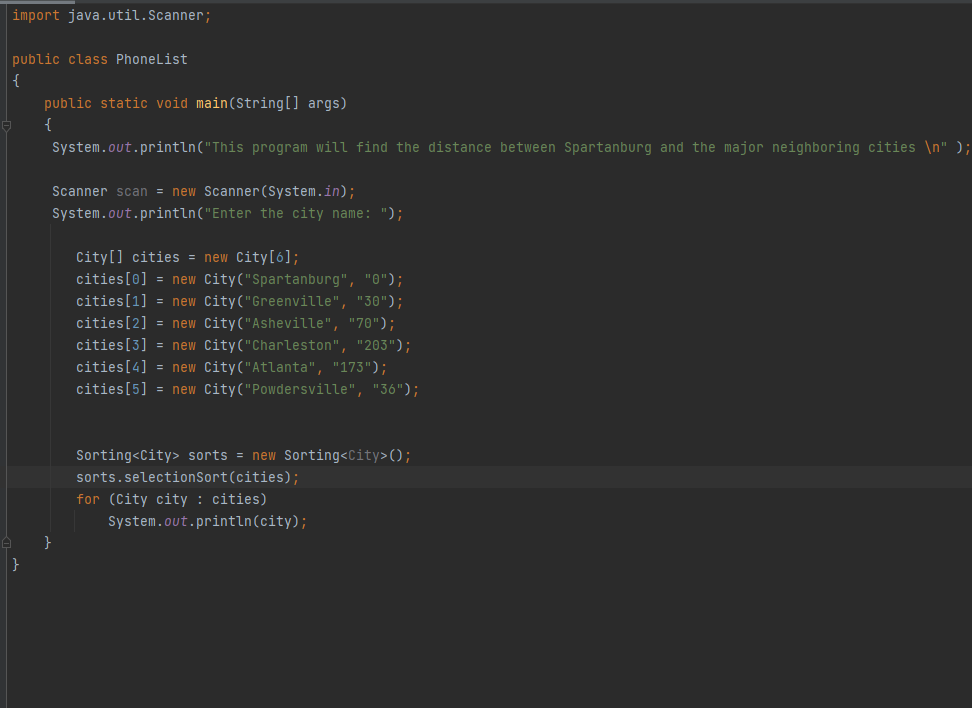972x708 pixels.
Task: Click the for-each loop keyword
Action: 87,498
